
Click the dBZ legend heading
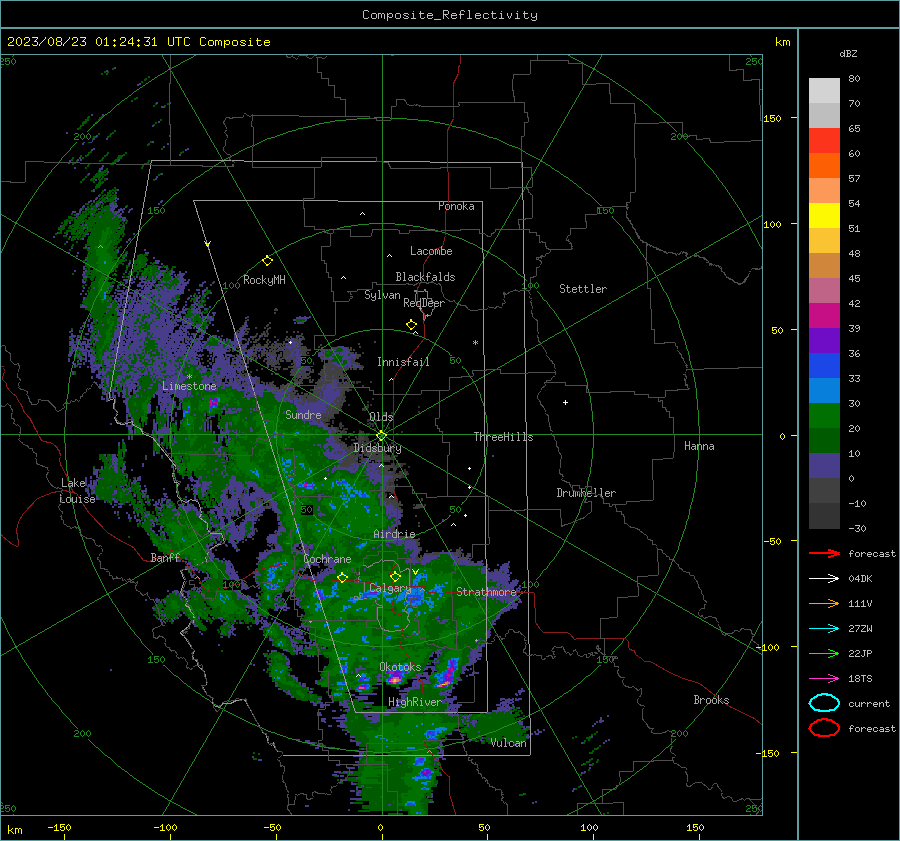[x=848, y=53]
